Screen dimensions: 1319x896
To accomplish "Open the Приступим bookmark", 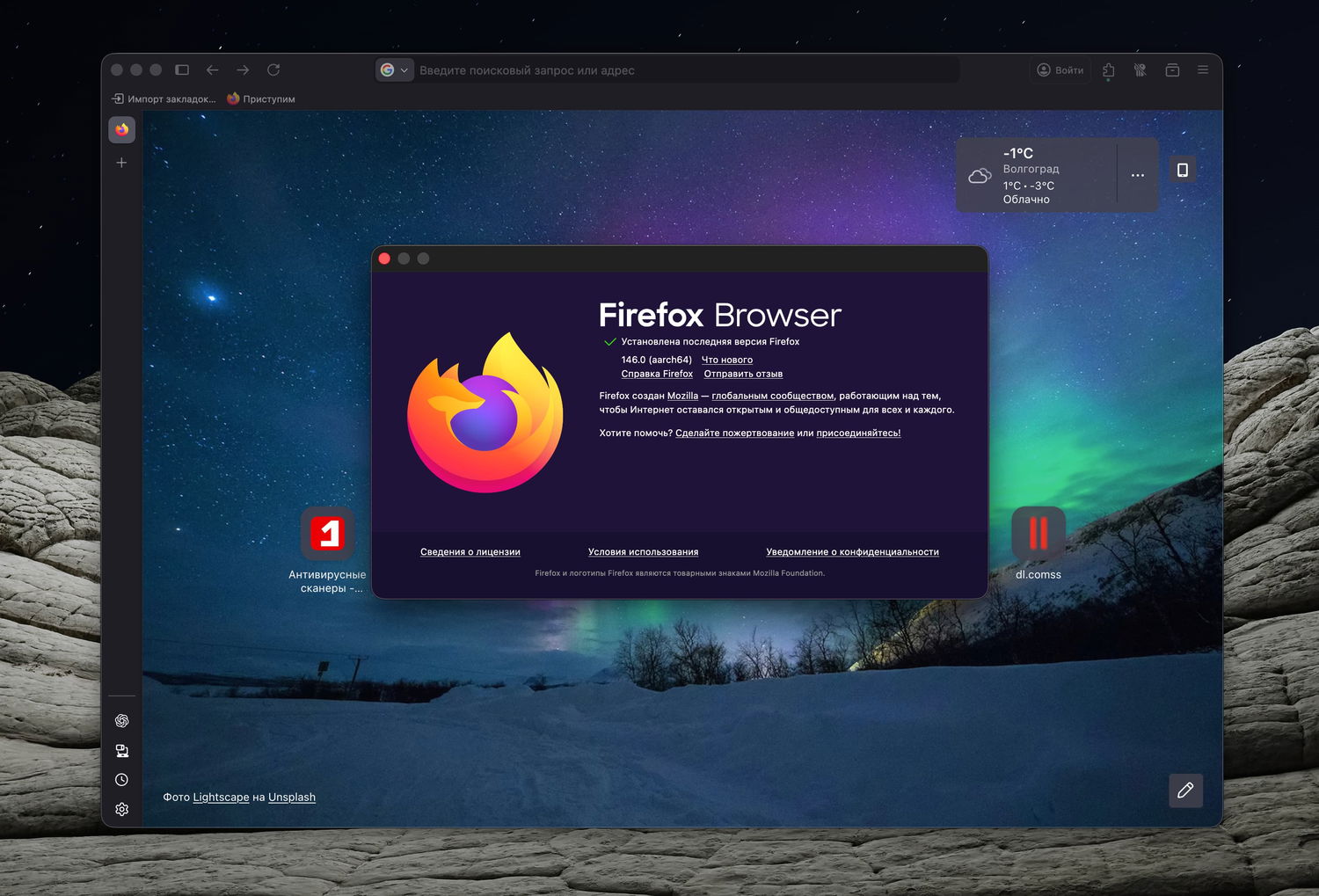I will (x=261, y=98).
